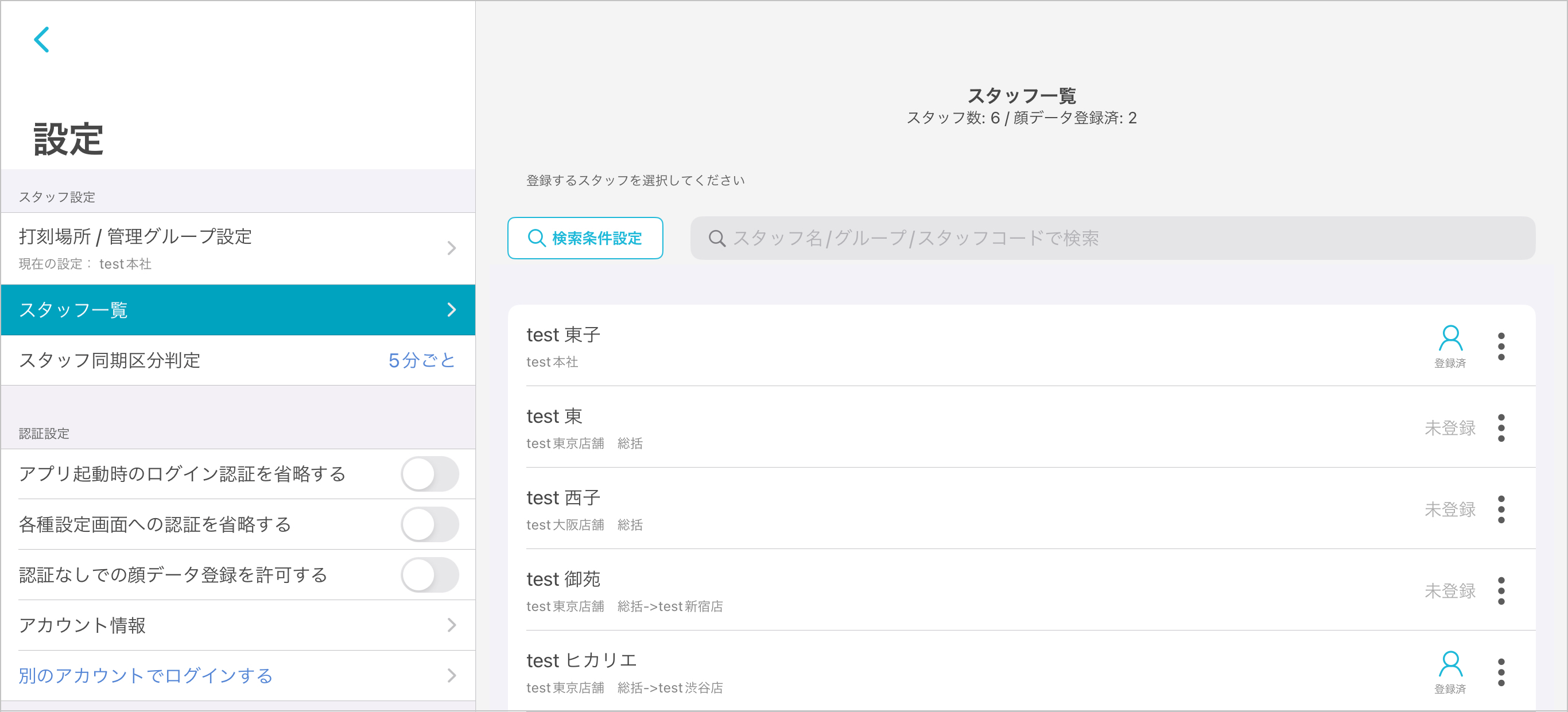1568x712 pixels.
Task: Change スタッフ同期区分判定 5分ごと value
Action: click(x=421, y=360)
